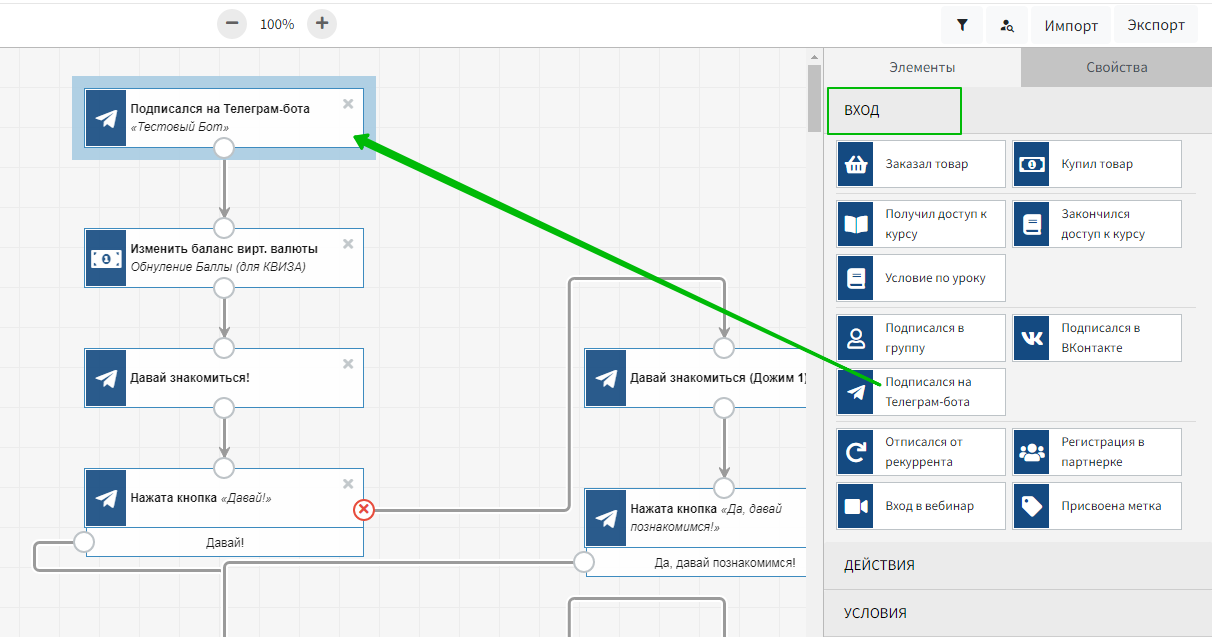The height and width of the screenshot is (637, 1212).
Task: Click the zoom out minus button
Action: point(232,24)
